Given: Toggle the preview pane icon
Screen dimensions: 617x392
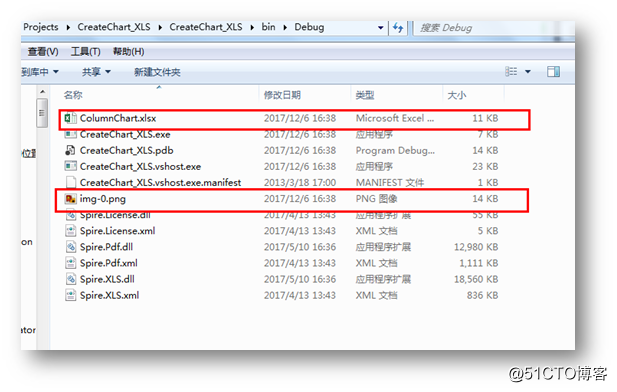Looking at the screenshot, I should 553,72.
